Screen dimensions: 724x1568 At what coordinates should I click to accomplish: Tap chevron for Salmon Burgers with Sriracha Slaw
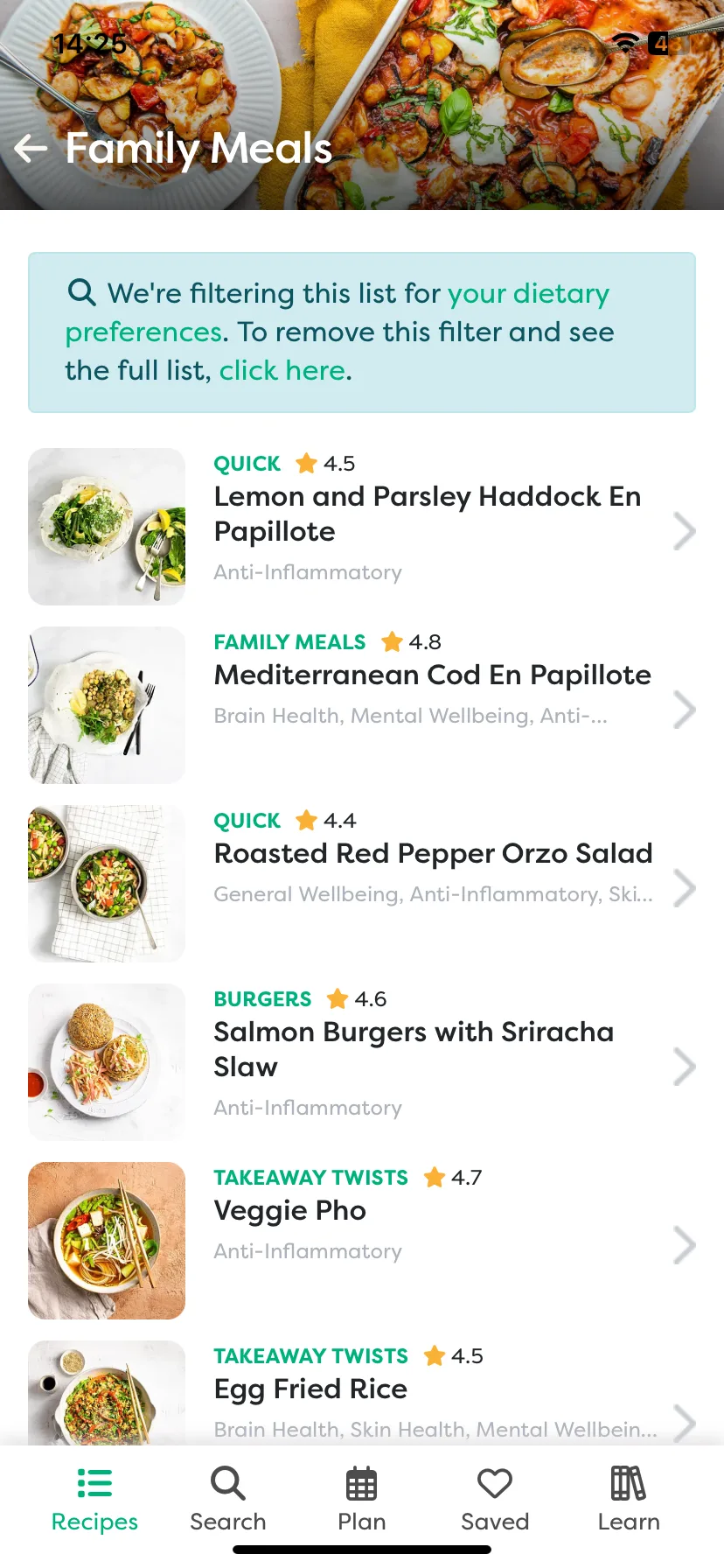click(685, 1067)
